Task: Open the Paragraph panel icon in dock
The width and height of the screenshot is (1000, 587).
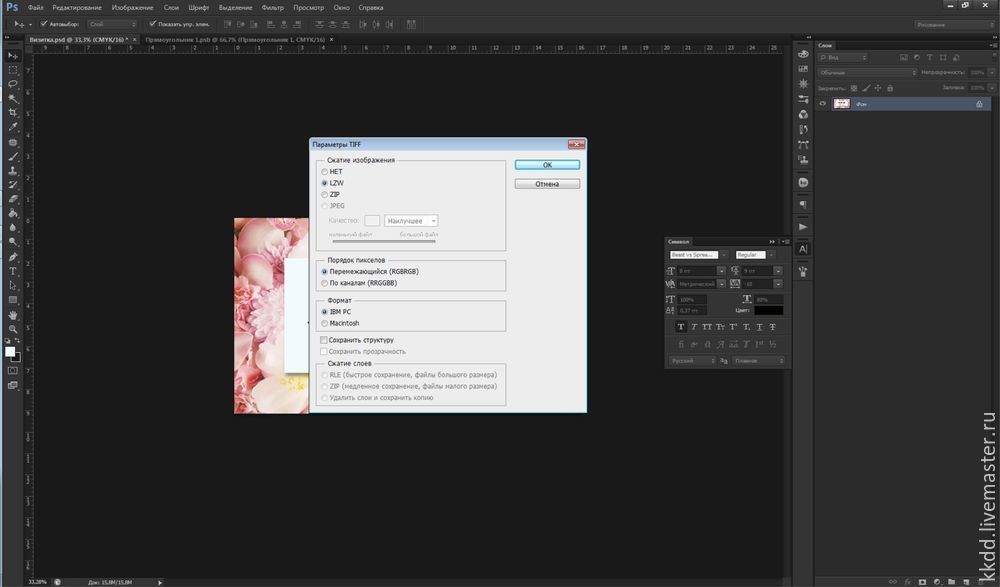Action: click(803, 204)
